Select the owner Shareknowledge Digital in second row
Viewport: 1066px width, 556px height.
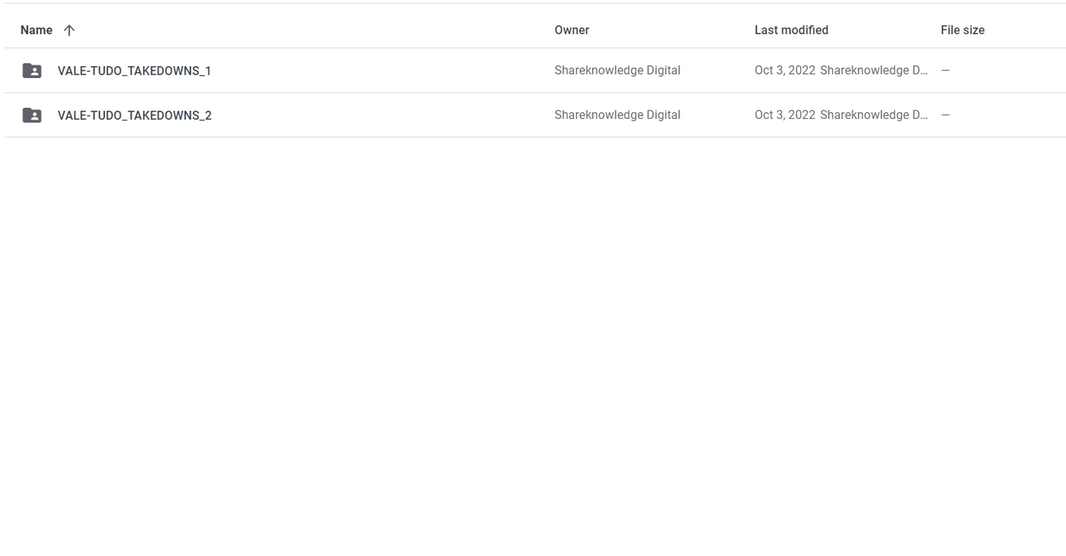pos(617,115)
